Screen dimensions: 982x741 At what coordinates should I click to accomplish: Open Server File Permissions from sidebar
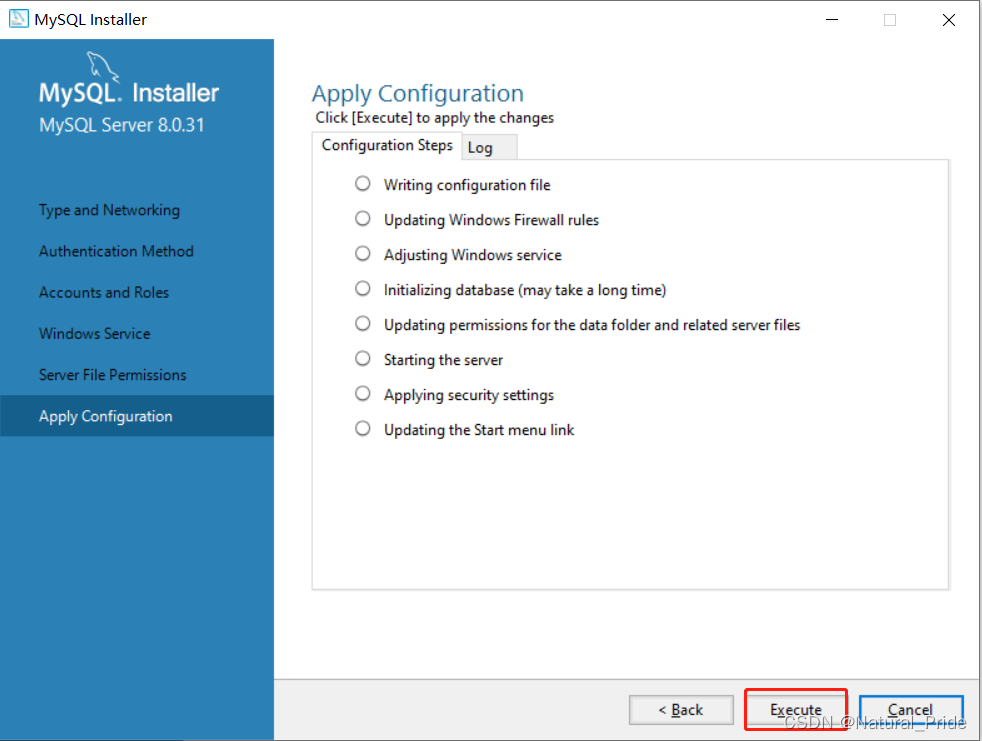pos(112,374)
